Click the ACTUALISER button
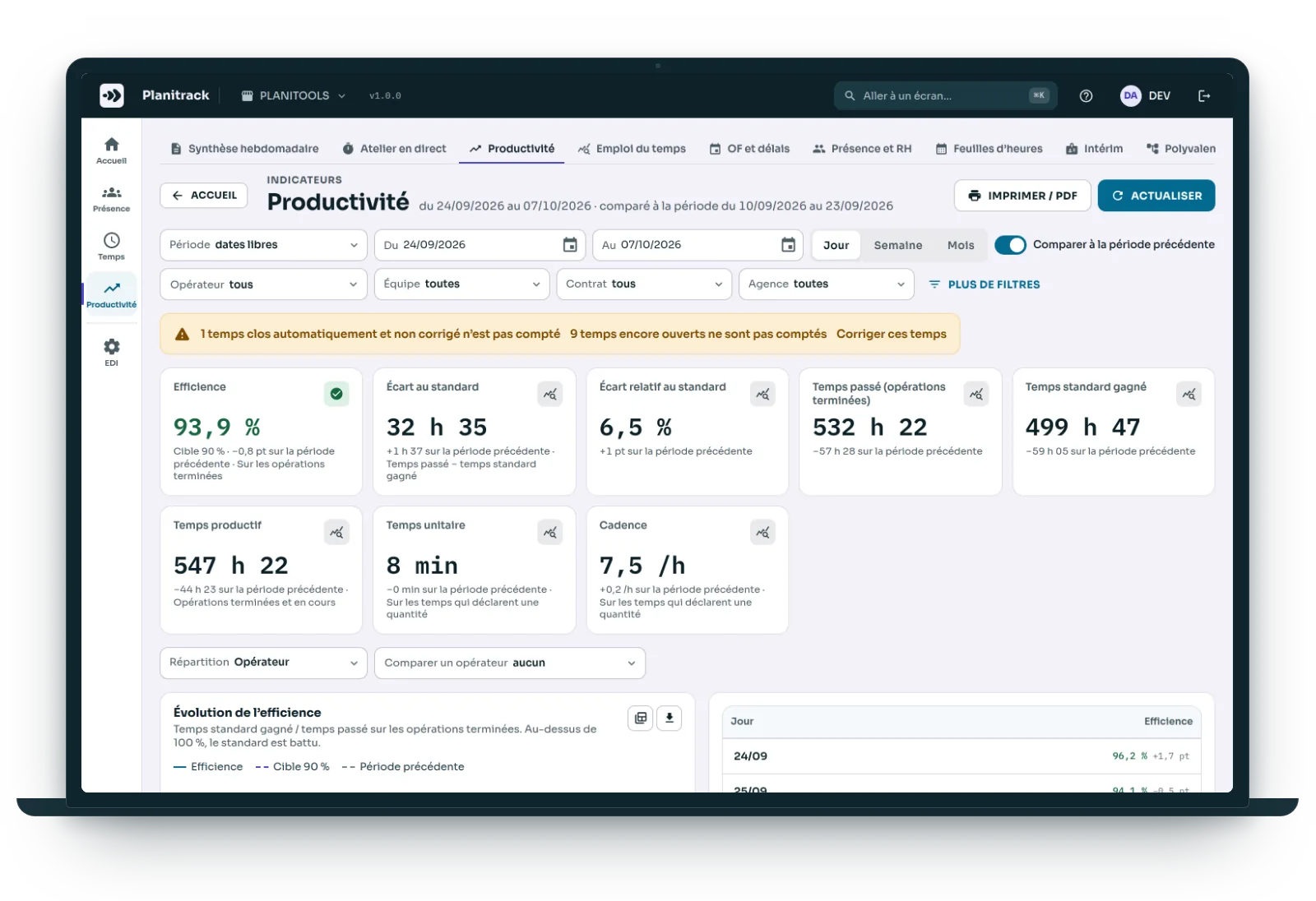The image size is (1316, 901). 1156,196
